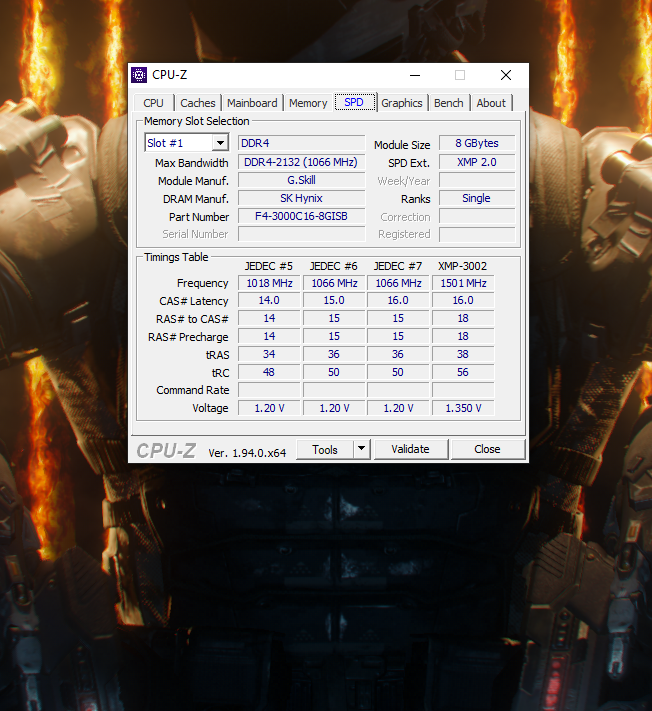Click the CPU-Z app icon in title bar
This screenshot has width=652, height=711.
coord(139,75)
